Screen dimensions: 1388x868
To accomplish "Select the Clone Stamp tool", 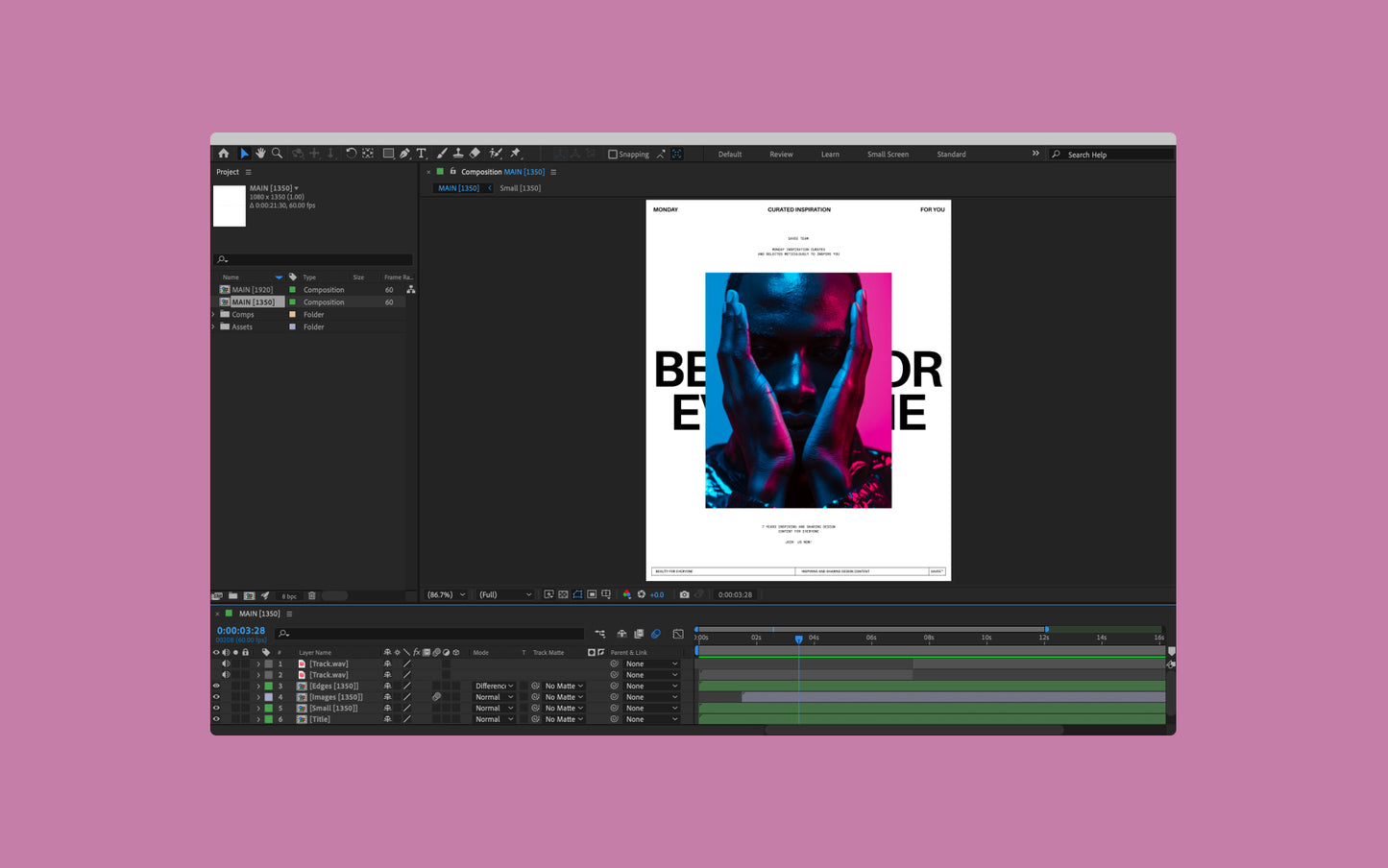I will pyautogui.click(x=458, y=154).
